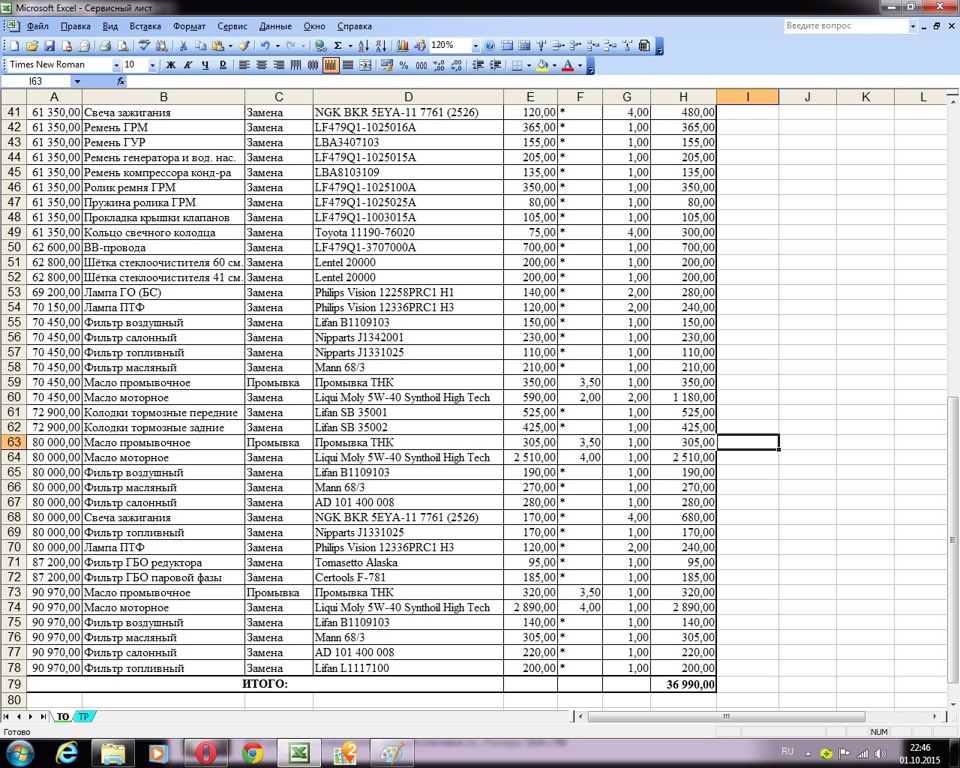
Task: Open the zoom level dropdown showing 120%
Action: pos(475,46)
